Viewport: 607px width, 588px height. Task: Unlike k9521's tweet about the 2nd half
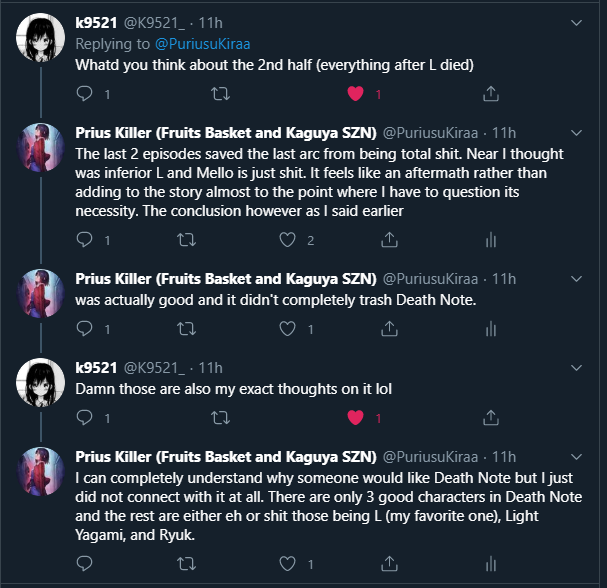click(x=354, y=94)
